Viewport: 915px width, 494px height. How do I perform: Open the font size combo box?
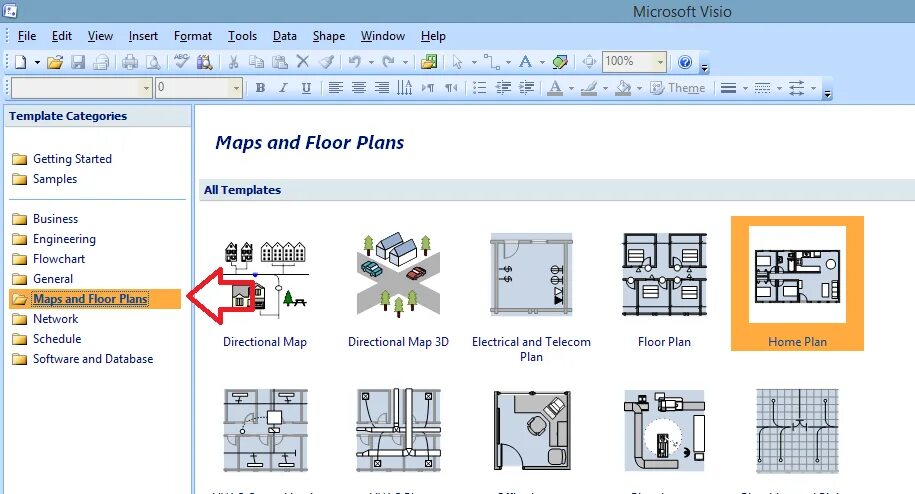[198, 88]
